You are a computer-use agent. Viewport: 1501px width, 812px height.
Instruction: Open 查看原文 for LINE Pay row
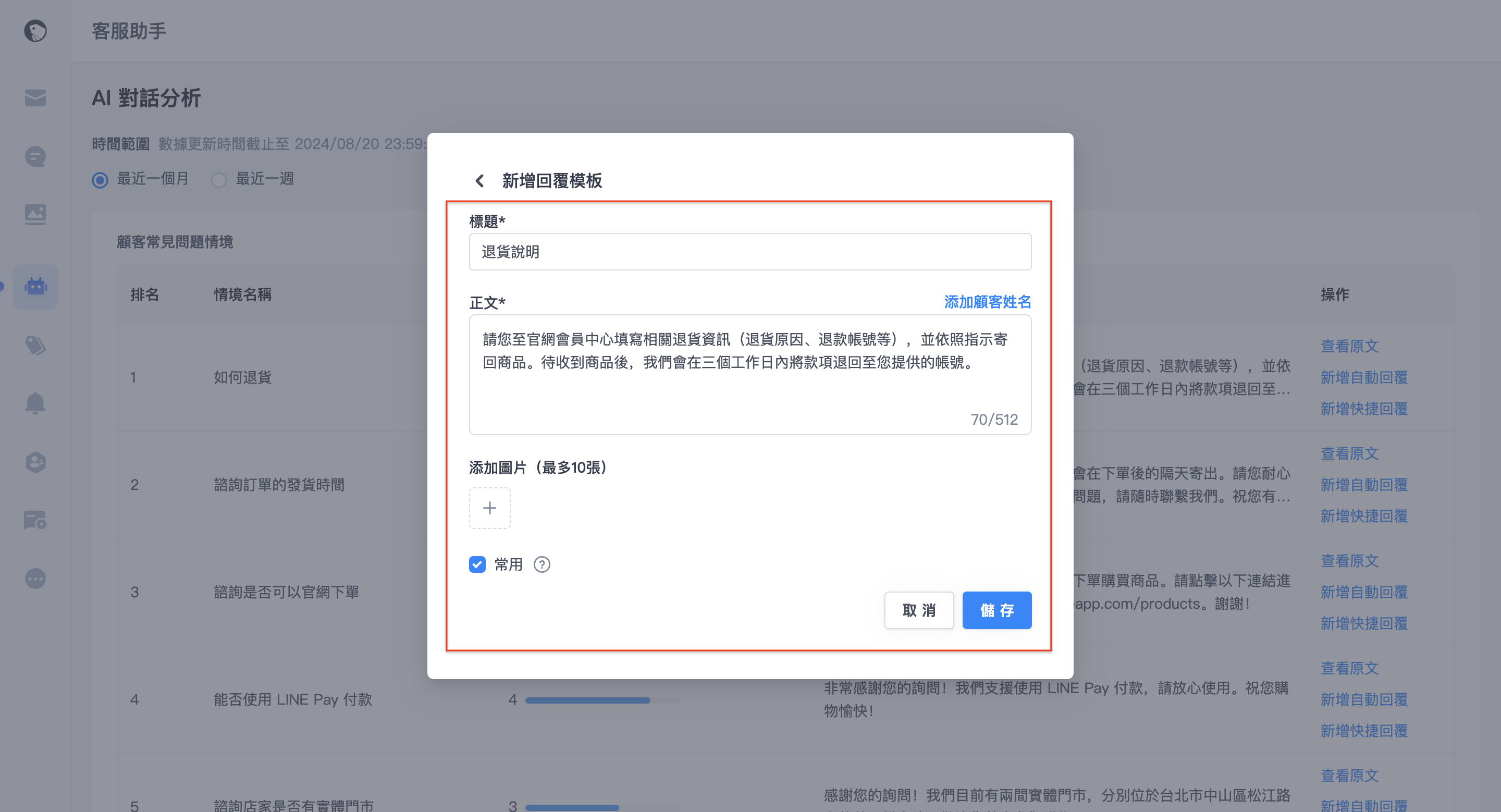pyautogui.click(x=1349, y=668)
